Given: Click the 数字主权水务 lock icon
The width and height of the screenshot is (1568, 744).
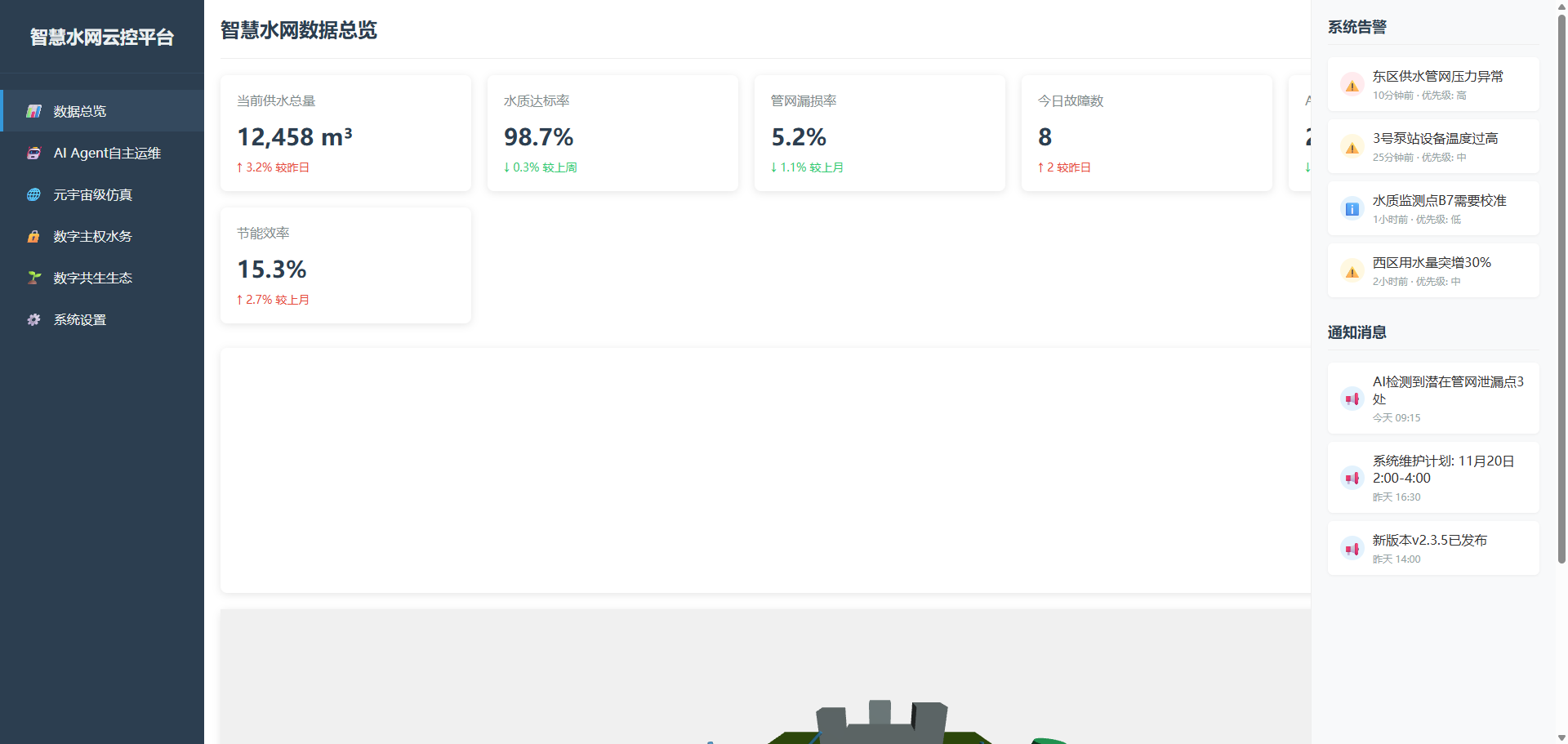Looking at the screenshot, I should tap(33, 236).
